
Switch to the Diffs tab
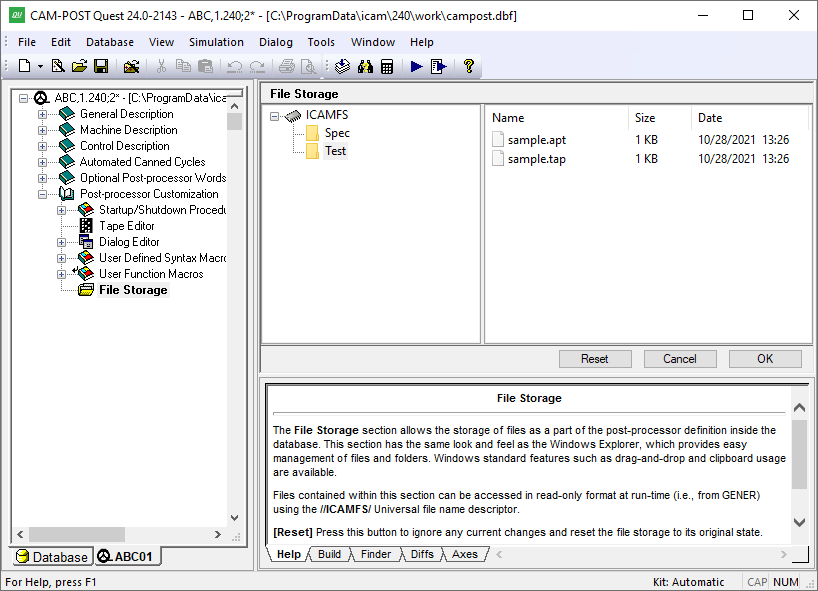pyautogui.click(x=422, y=554)
